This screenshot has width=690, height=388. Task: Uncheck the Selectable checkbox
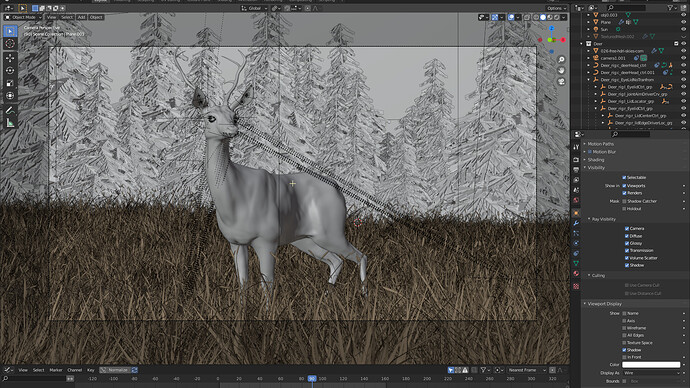tap(624, 177)
